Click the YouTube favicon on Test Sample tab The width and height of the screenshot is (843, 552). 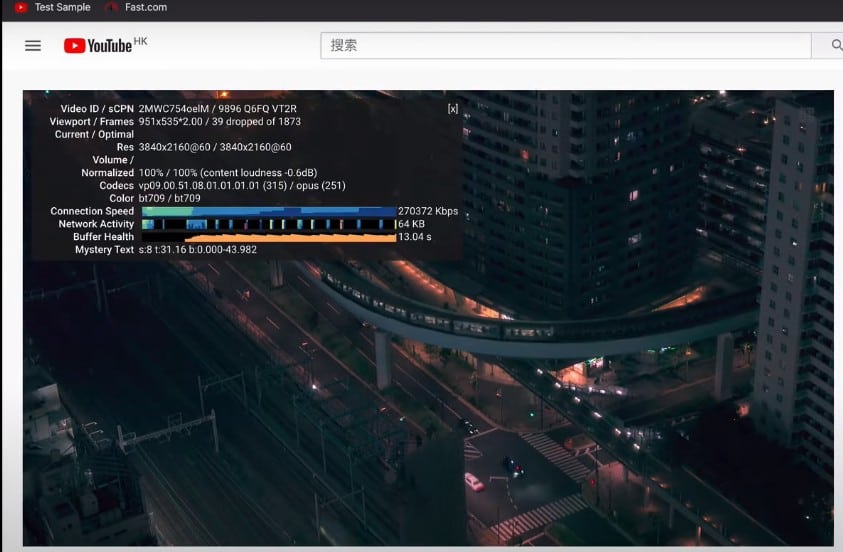[21, 8]
